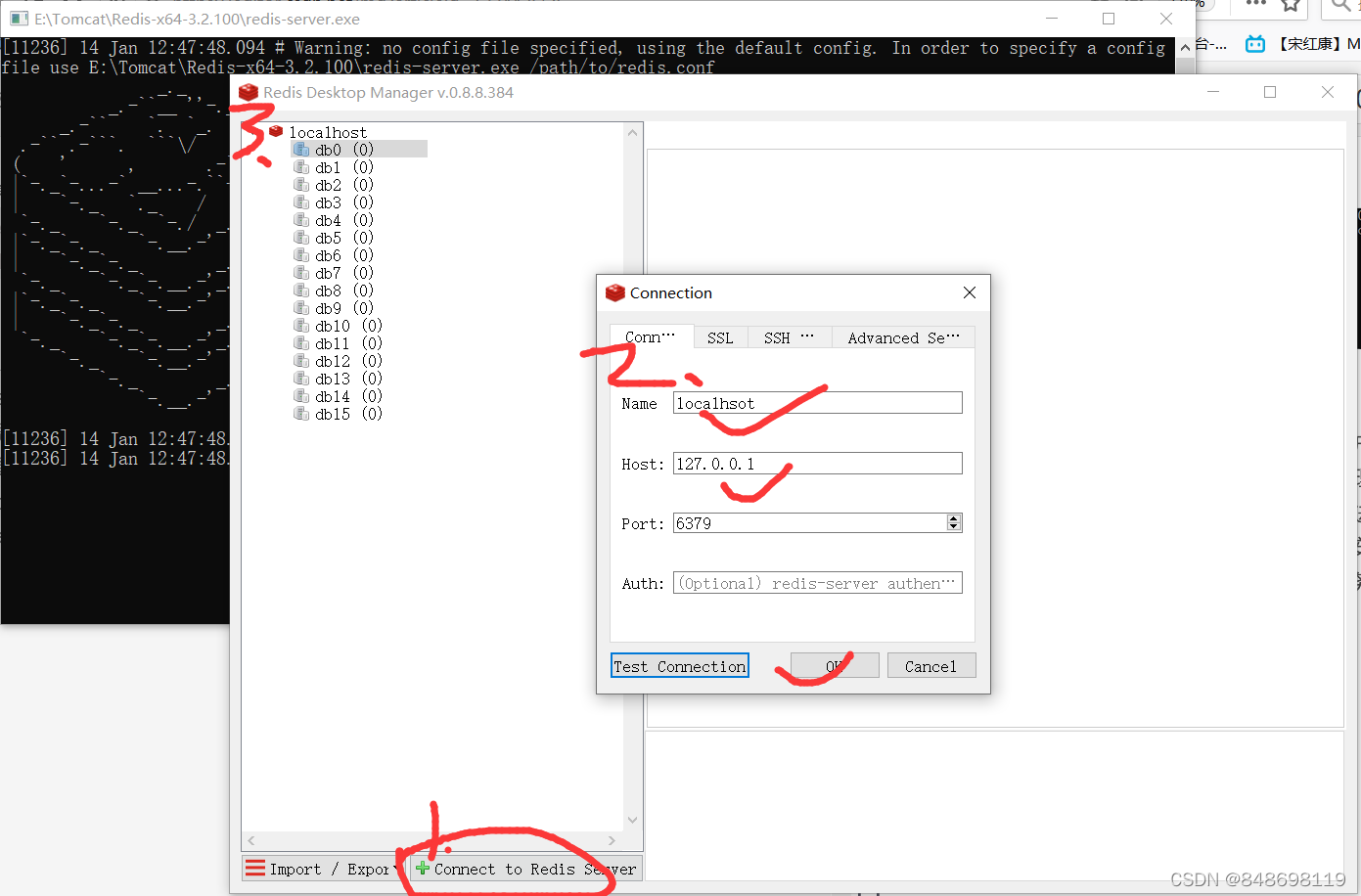Switch to the SSH tab
The image size is (1361, 896).
tap(790, 337)
